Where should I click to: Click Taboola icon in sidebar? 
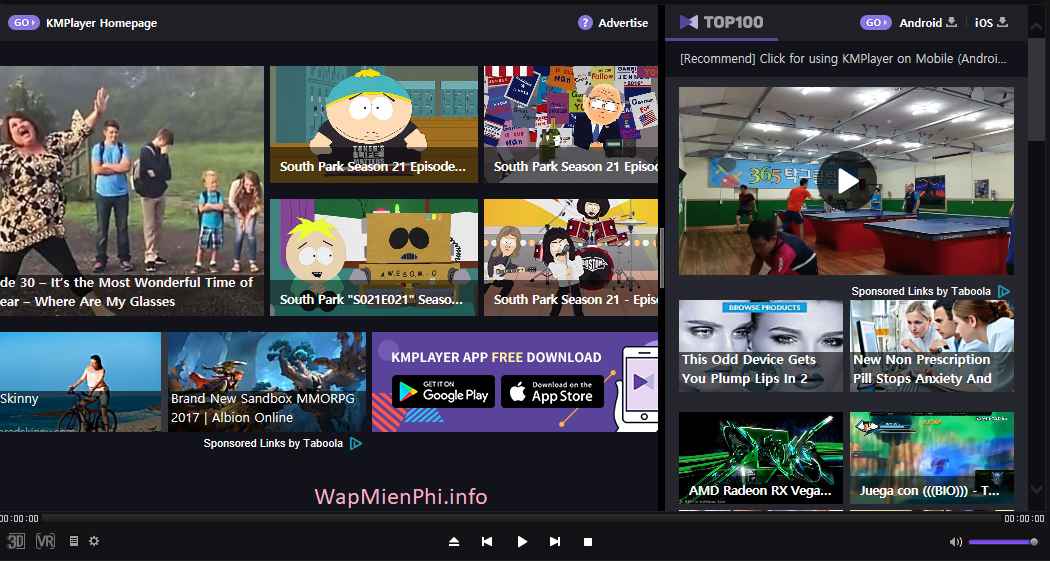click(1003, 291)
